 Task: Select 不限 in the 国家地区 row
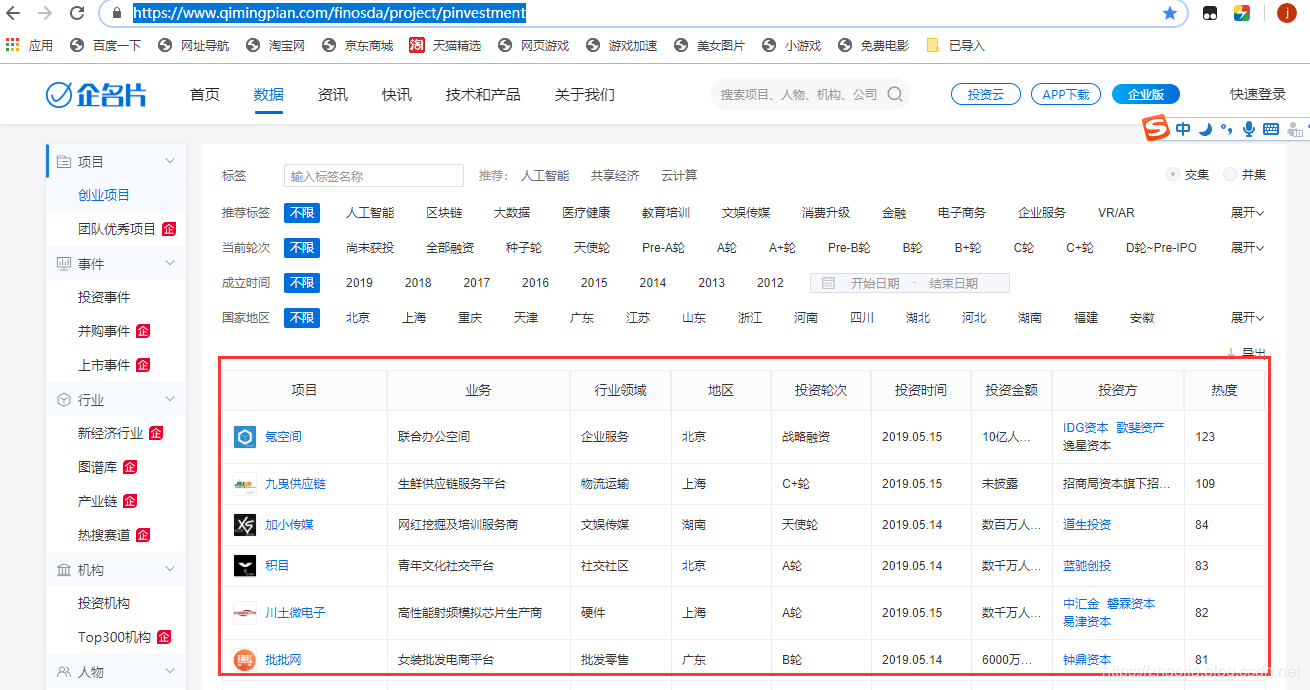coord(302,318)
